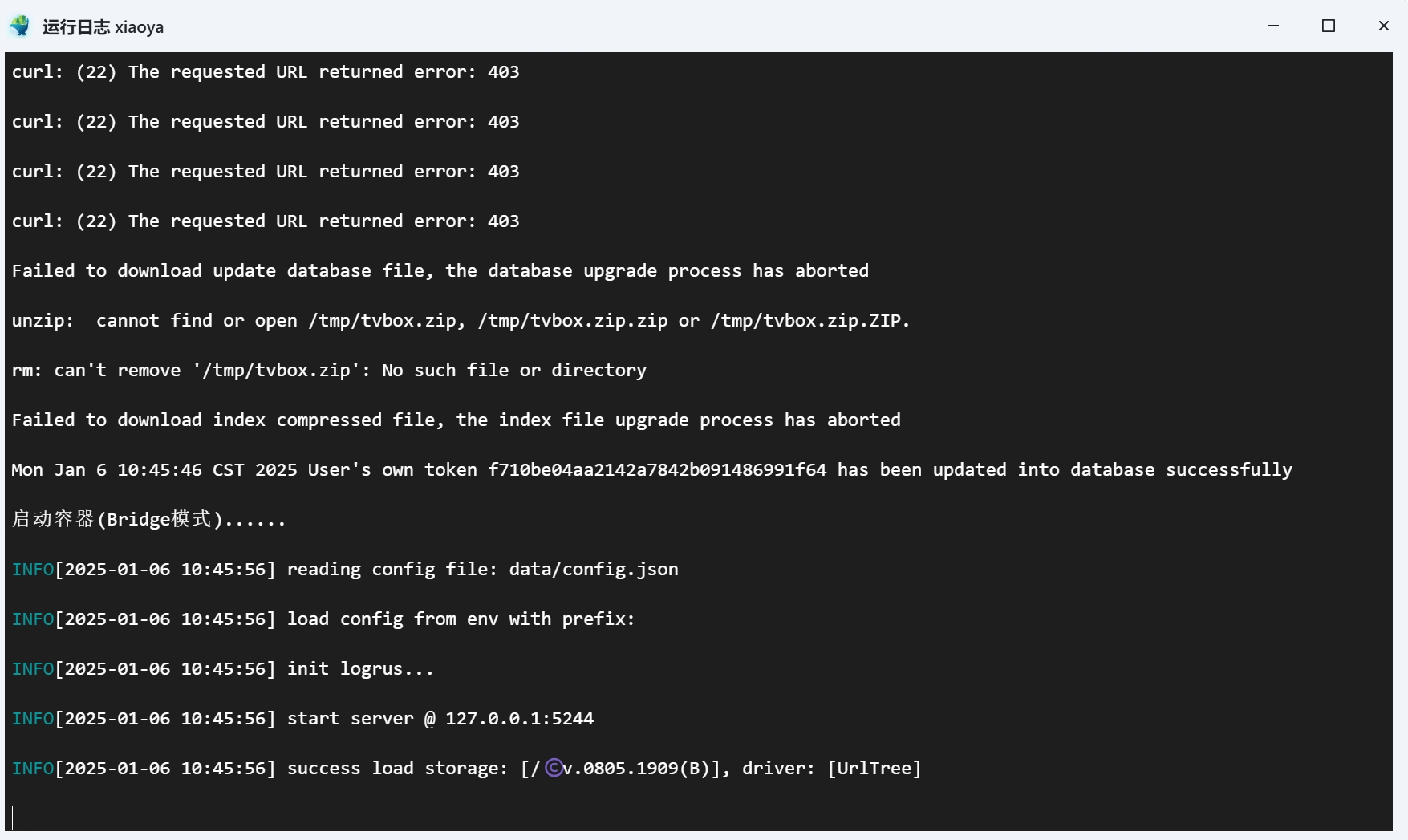Click the unzip cannot find tvbox.zip line

pos(461,321)
